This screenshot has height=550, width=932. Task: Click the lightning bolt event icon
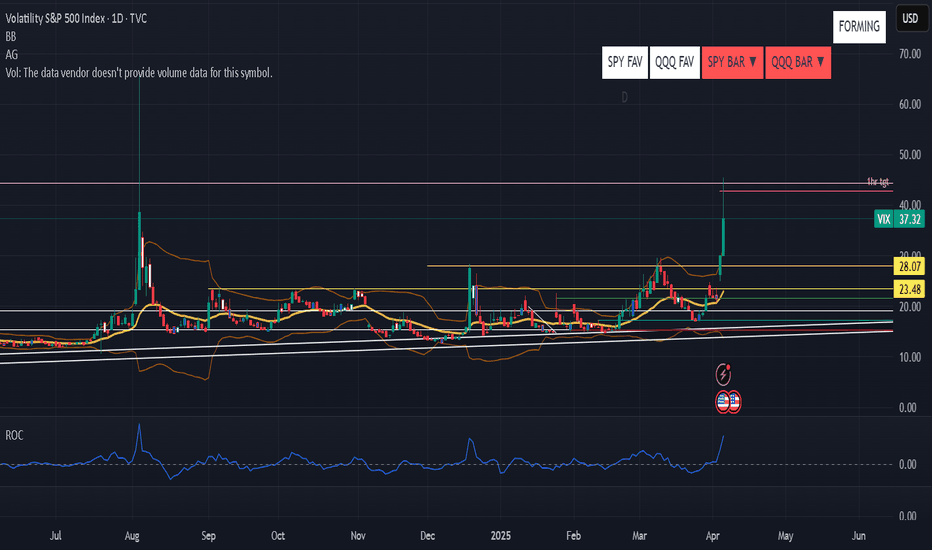pyautogui.click(x=723, y=375)
